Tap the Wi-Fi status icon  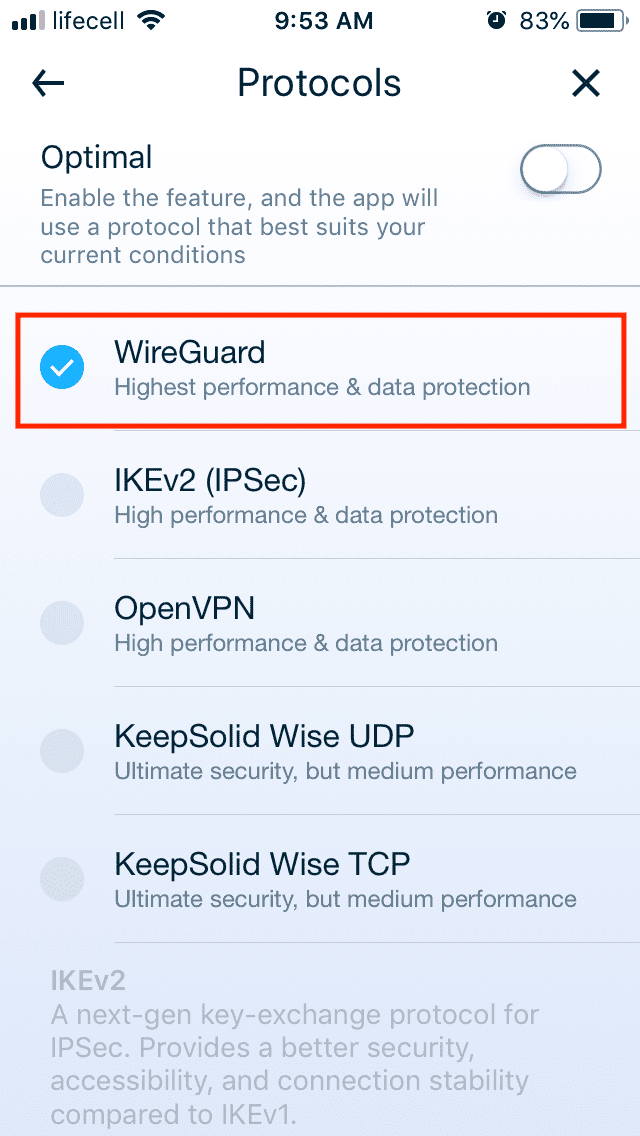click(153, 20)
